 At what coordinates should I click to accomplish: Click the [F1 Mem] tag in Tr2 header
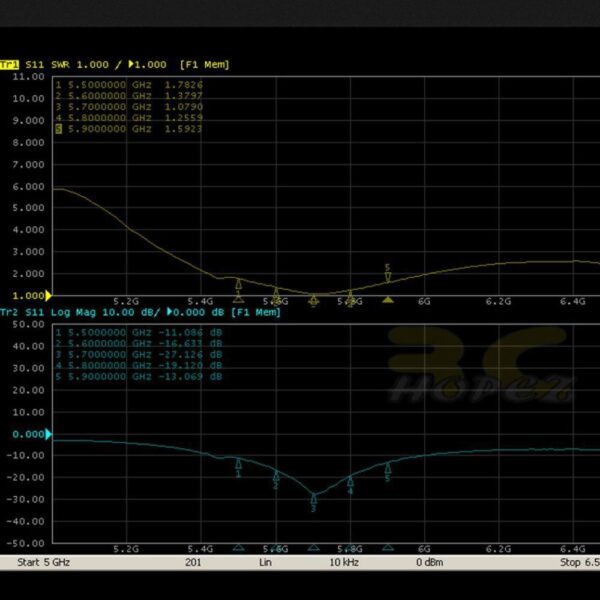256,312
